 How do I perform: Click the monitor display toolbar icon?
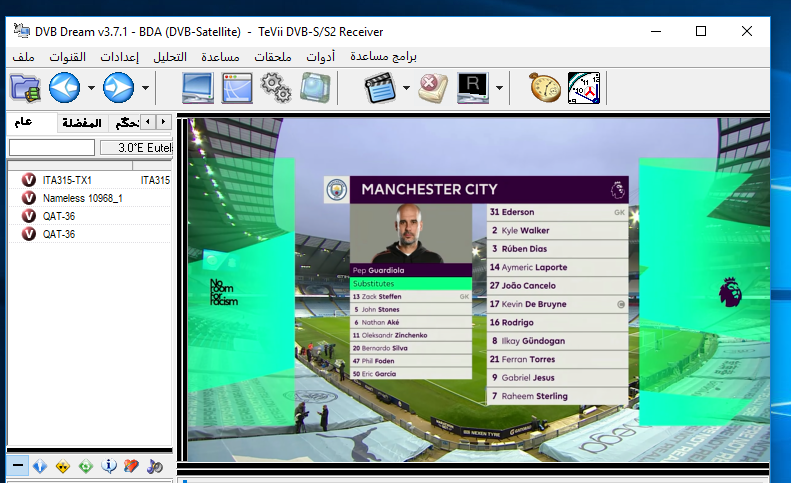coord(198,88)
